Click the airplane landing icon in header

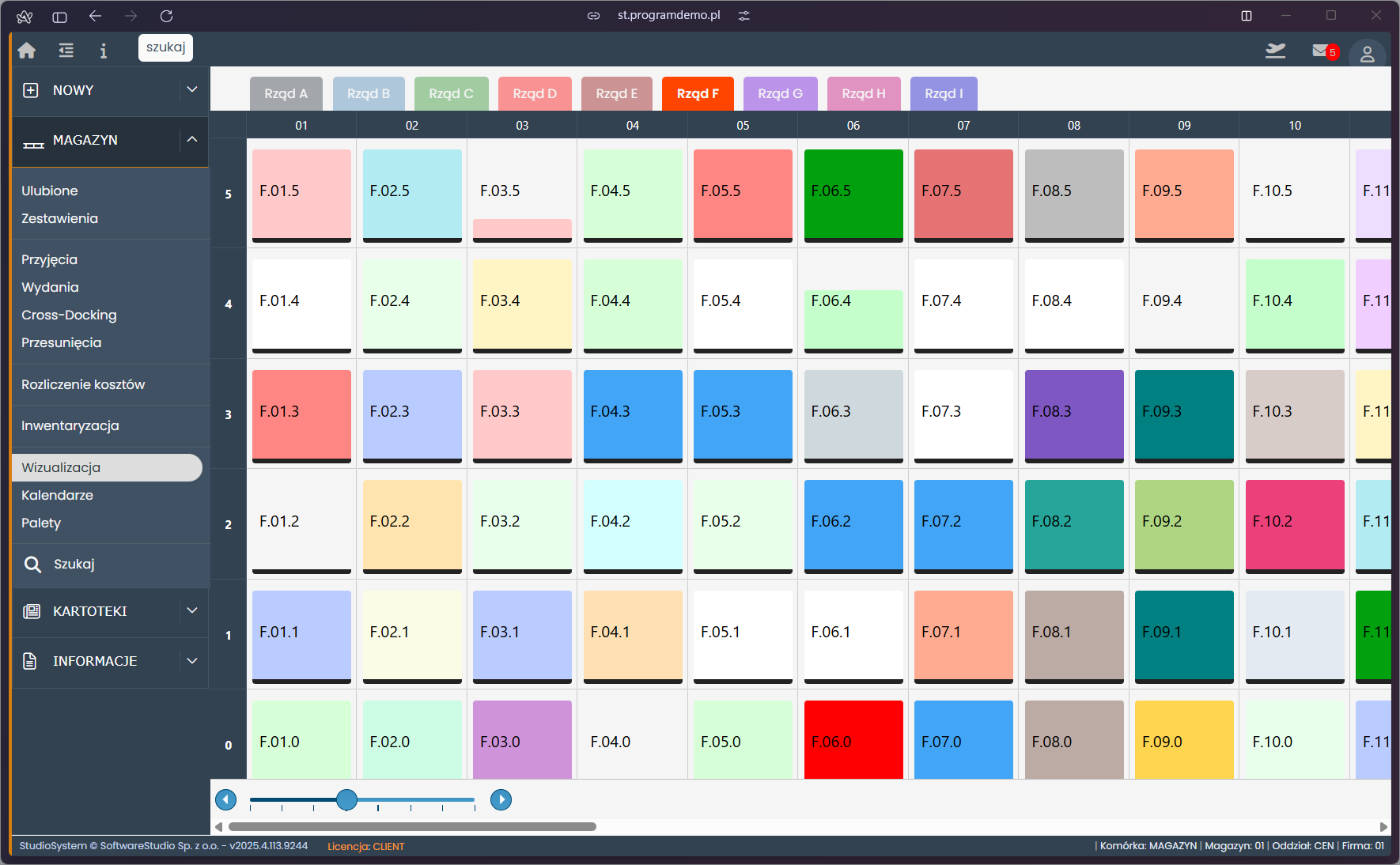[x=1275, y=51]
